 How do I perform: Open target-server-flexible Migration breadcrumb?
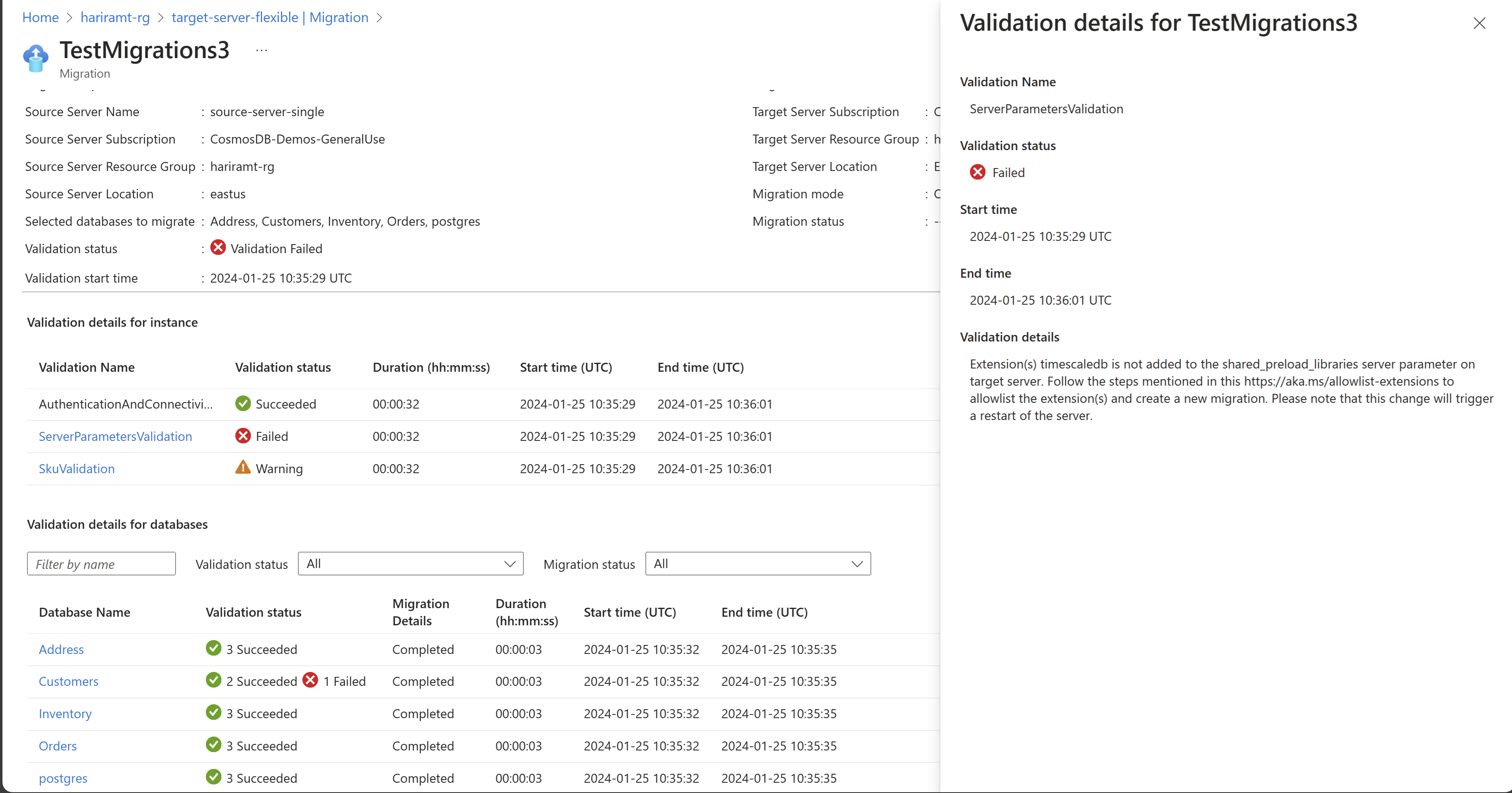269,18
